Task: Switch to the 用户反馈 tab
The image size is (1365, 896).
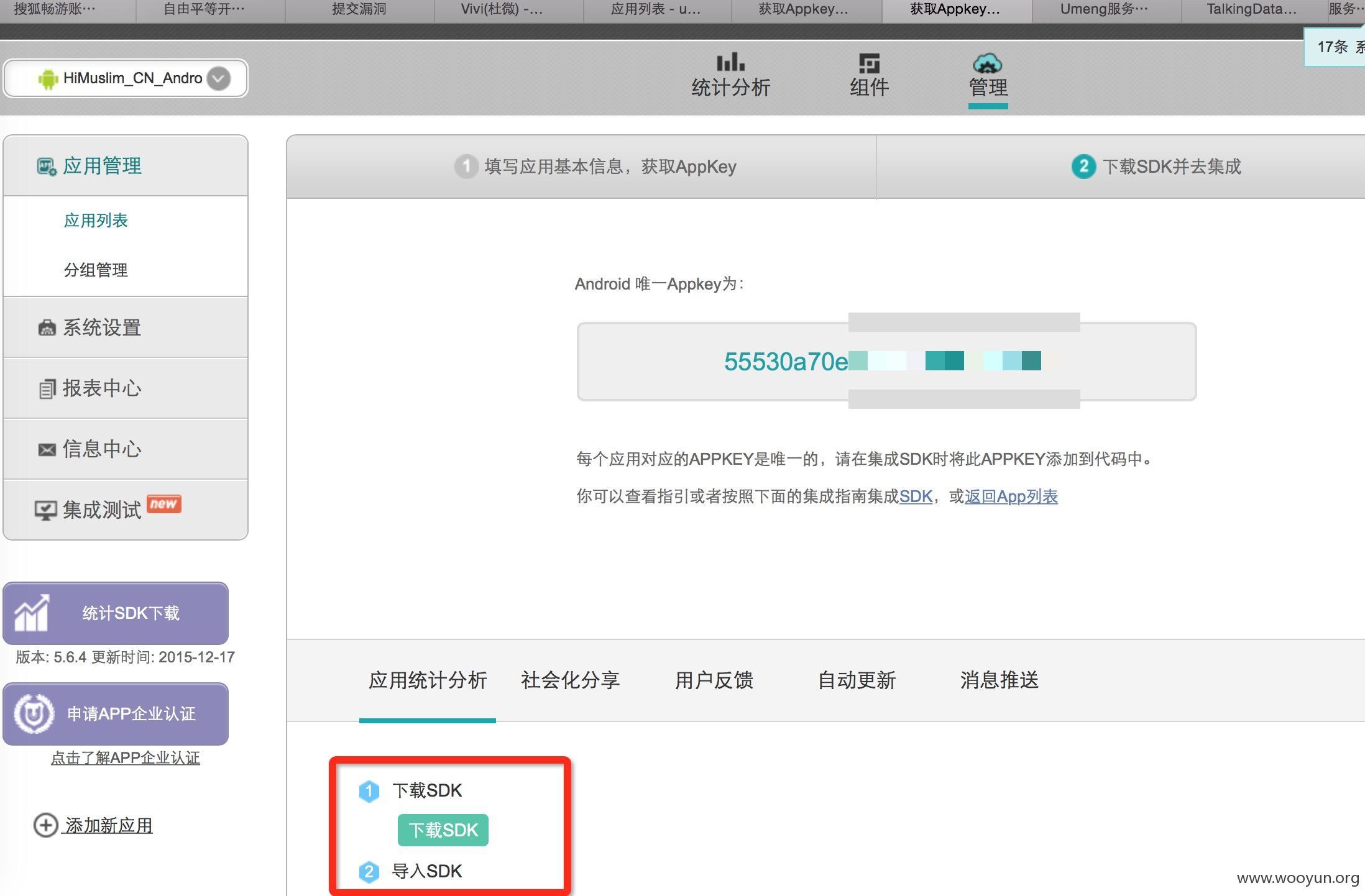Action: click(714, 680)
